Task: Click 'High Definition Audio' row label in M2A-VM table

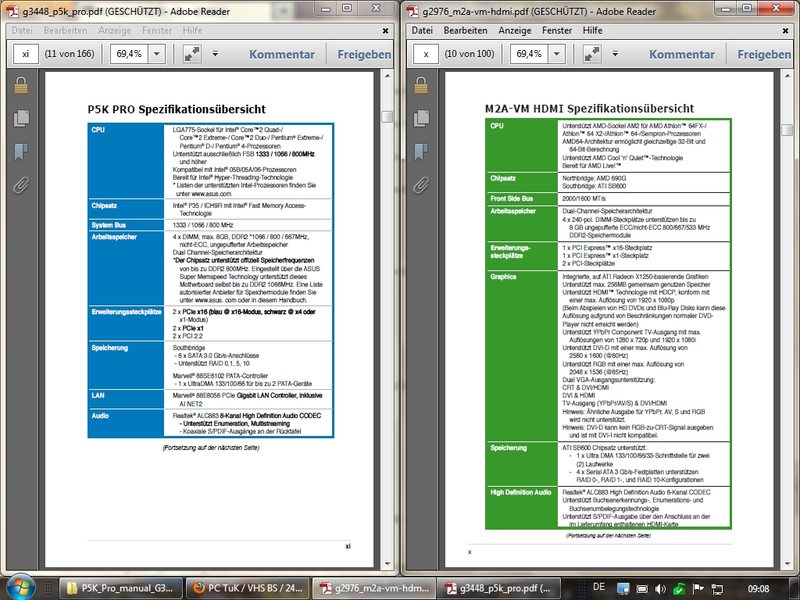Action: tap(521, 492)
